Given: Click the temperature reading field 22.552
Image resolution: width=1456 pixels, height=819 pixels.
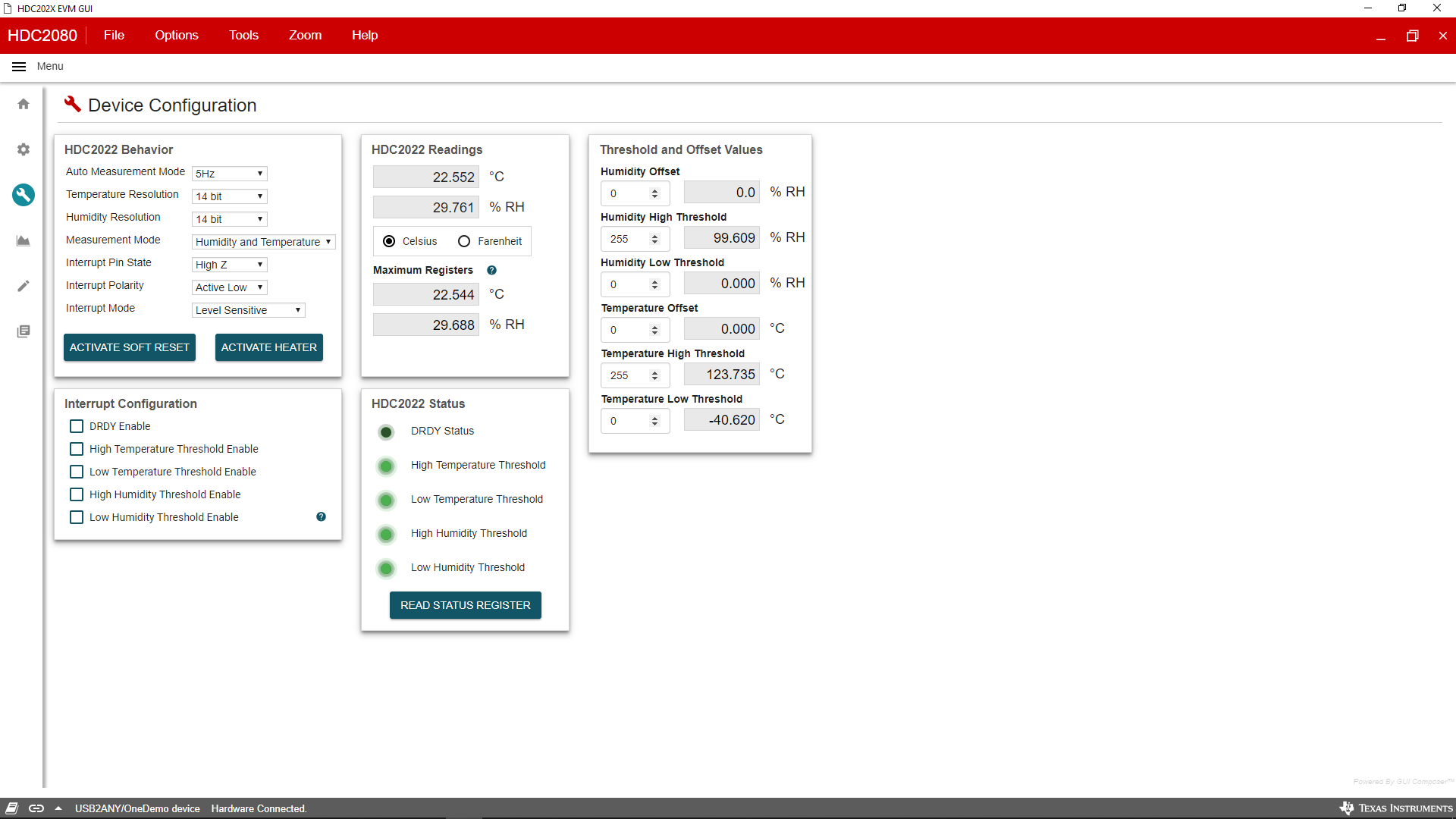Looking at the screenshot, I should (426, 177).
